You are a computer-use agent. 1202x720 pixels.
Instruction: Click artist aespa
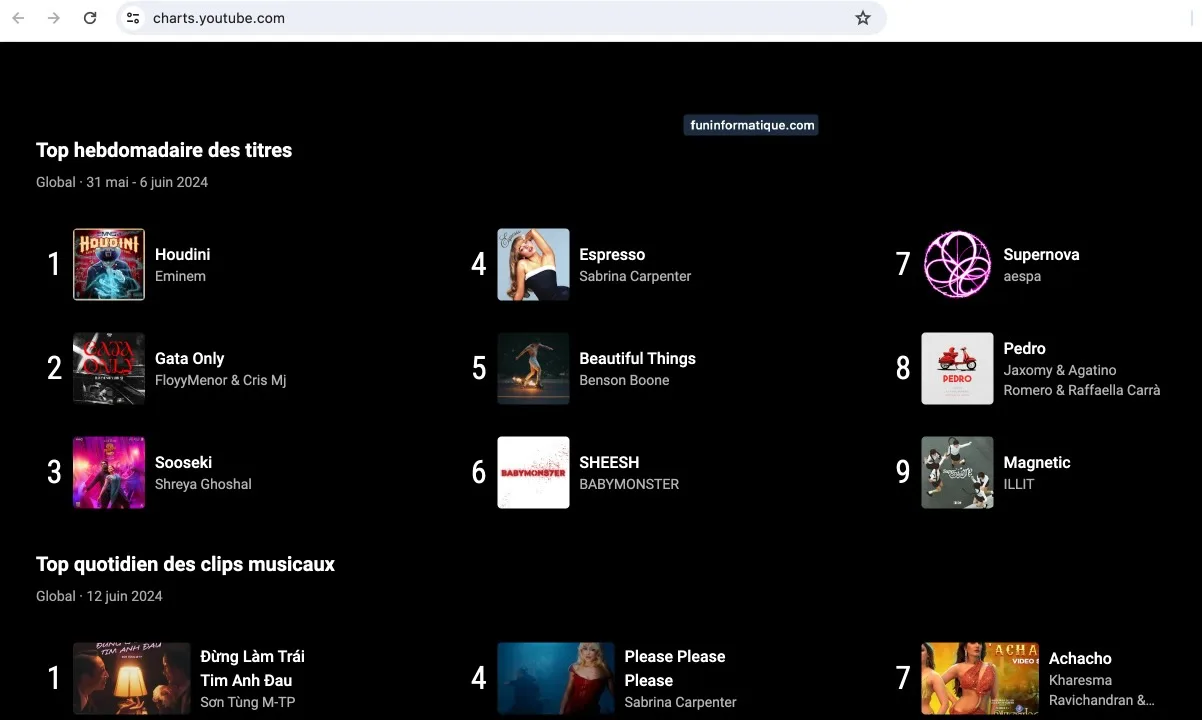tap(1022, 276)
